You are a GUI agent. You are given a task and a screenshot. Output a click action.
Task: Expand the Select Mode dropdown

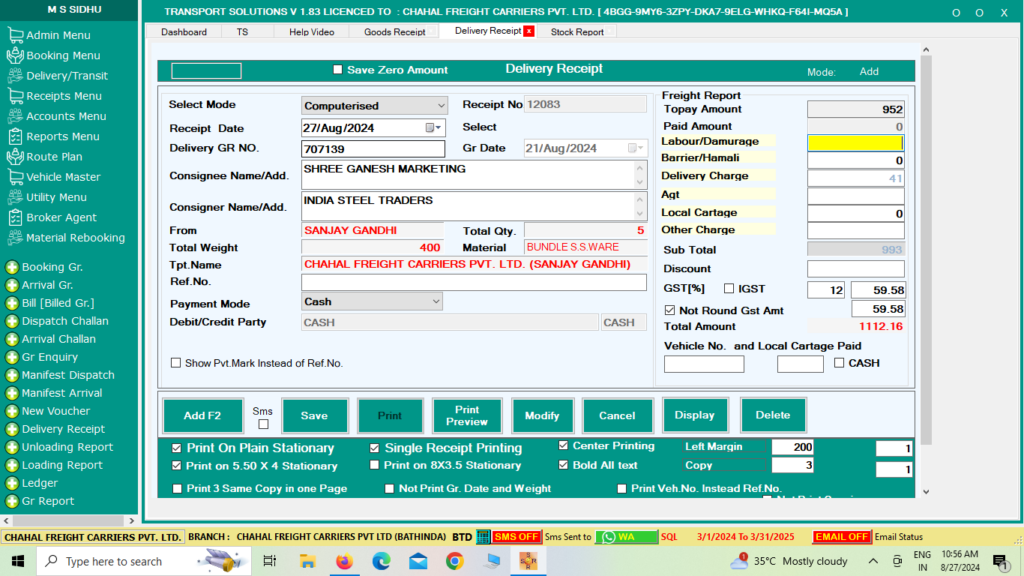441,105
